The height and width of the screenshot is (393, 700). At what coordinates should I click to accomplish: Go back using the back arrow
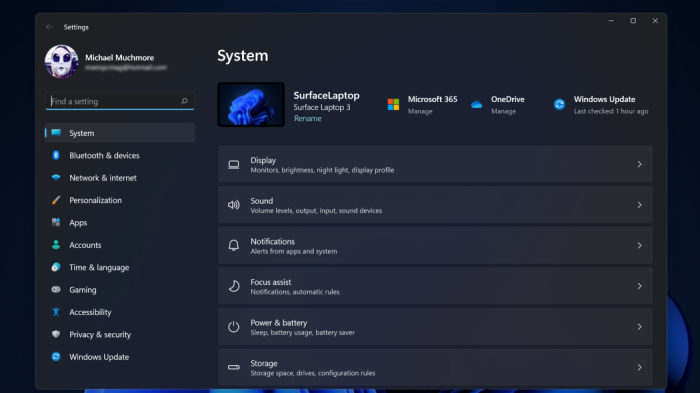(49, 27)
